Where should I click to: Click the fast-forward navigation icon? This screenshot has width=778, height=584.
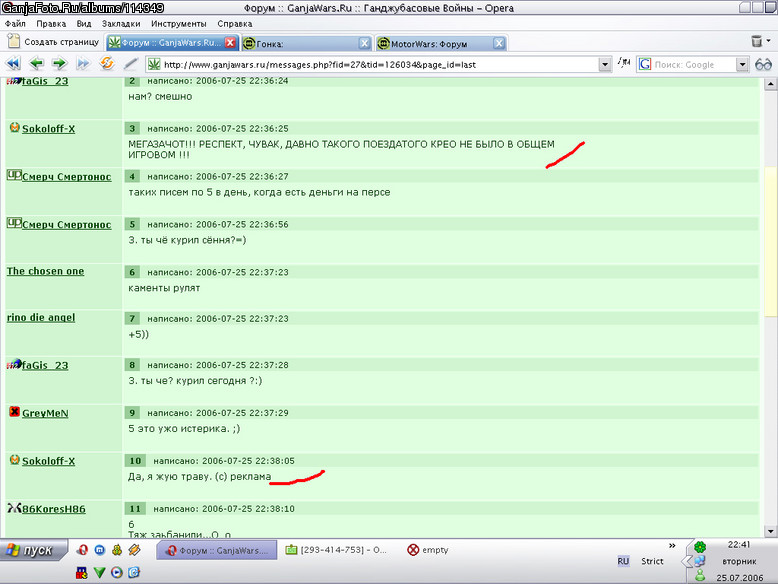pyautogui.click(x=83, y=64)
